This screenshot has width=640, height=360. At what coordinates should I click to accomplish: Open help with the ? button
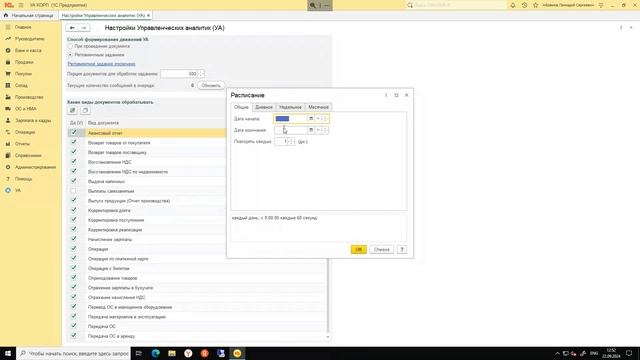402,249
